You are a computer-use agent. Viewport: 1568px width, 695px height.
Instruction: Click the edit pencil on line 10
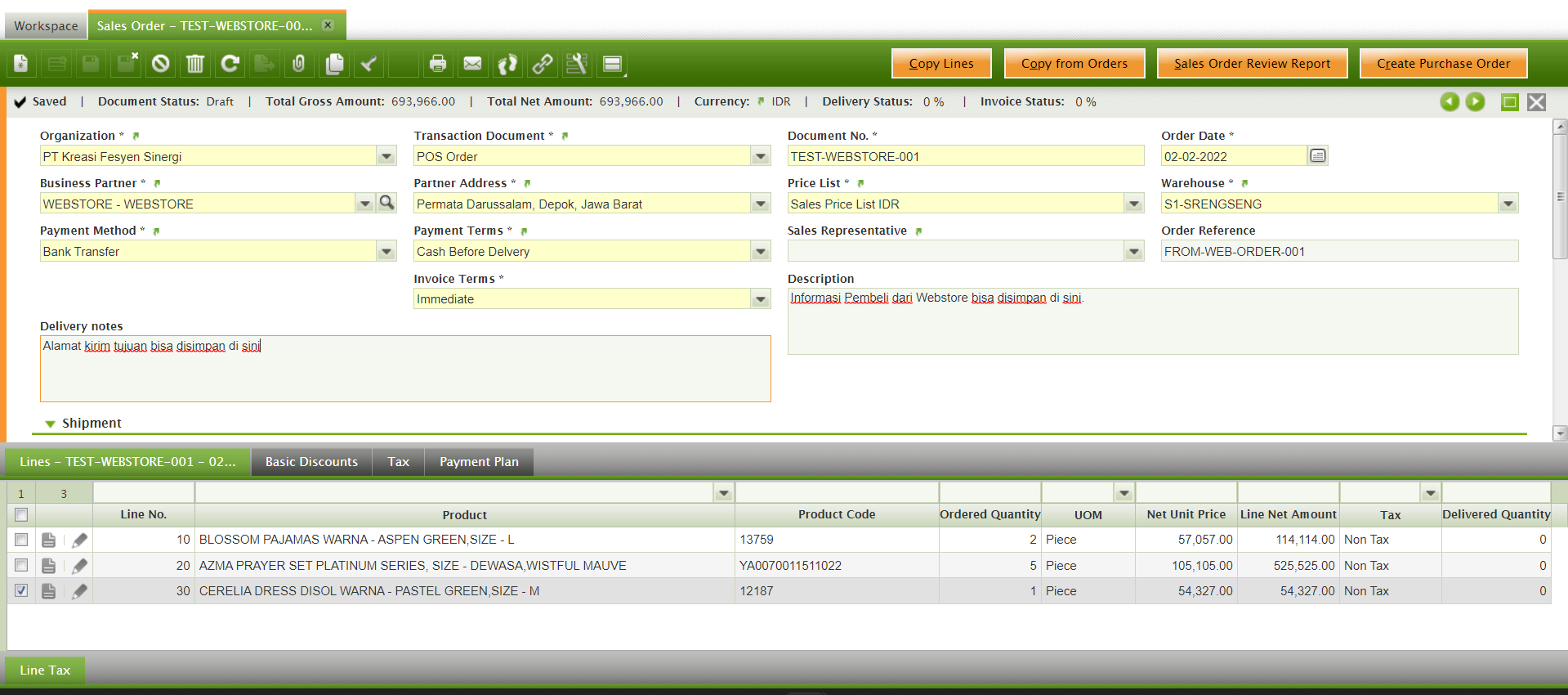pos(79,540)
